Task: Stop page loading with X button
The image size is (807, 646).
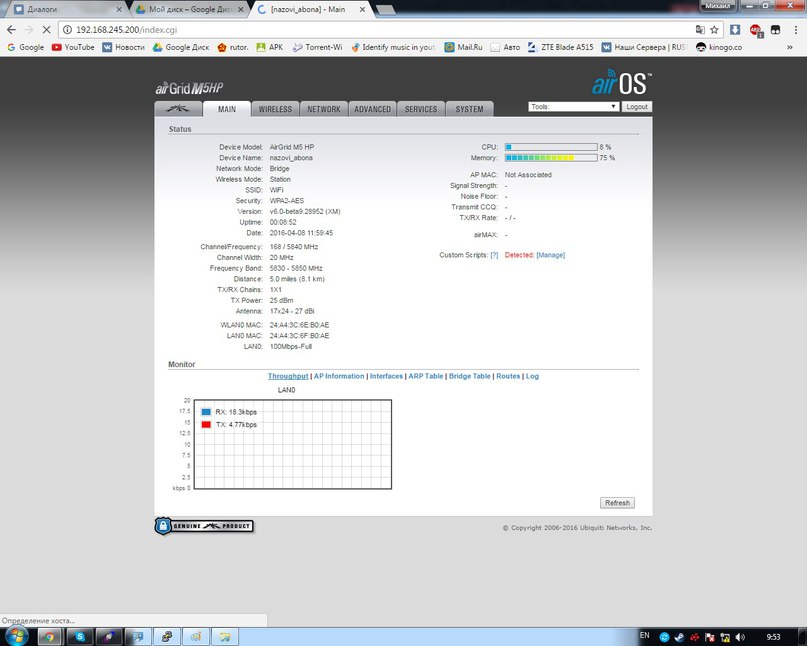Action: (46, 30)
